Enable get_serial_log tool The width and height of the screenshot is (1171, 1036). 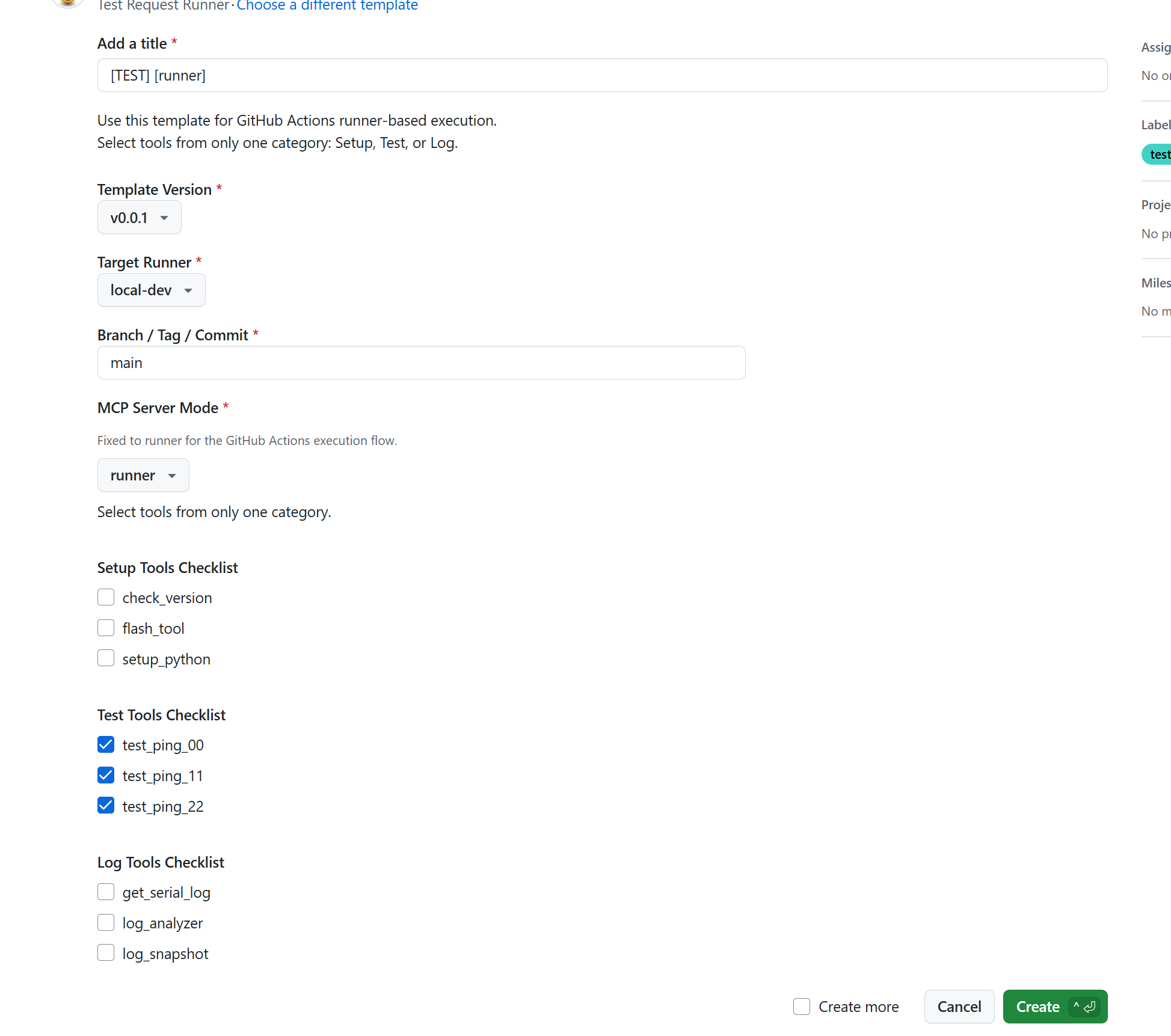pyautogui.click(x=106, y=892)
